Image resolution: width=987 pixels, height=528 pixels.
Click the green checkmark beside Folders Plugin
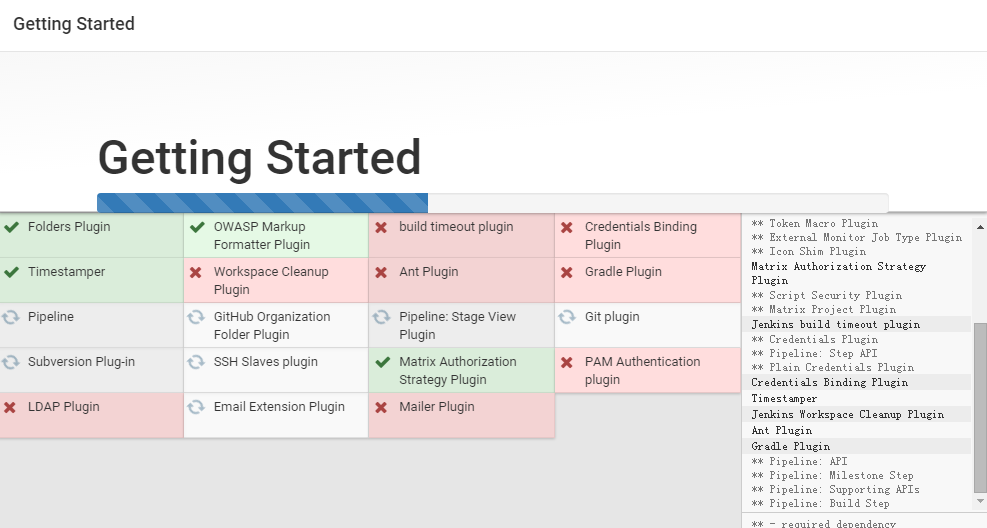(12, 227)
